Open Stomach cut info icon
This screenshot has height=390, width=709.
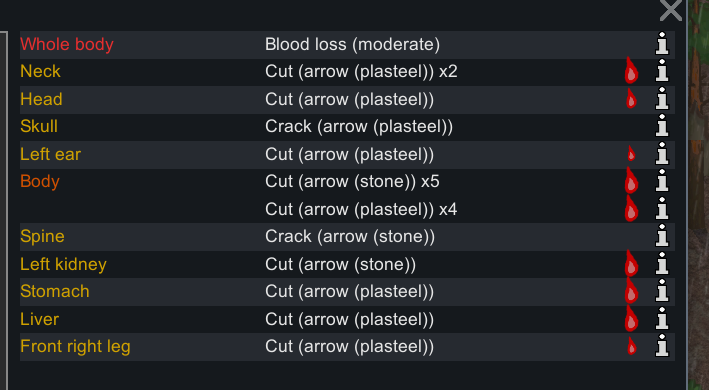[x=662, y=291]
